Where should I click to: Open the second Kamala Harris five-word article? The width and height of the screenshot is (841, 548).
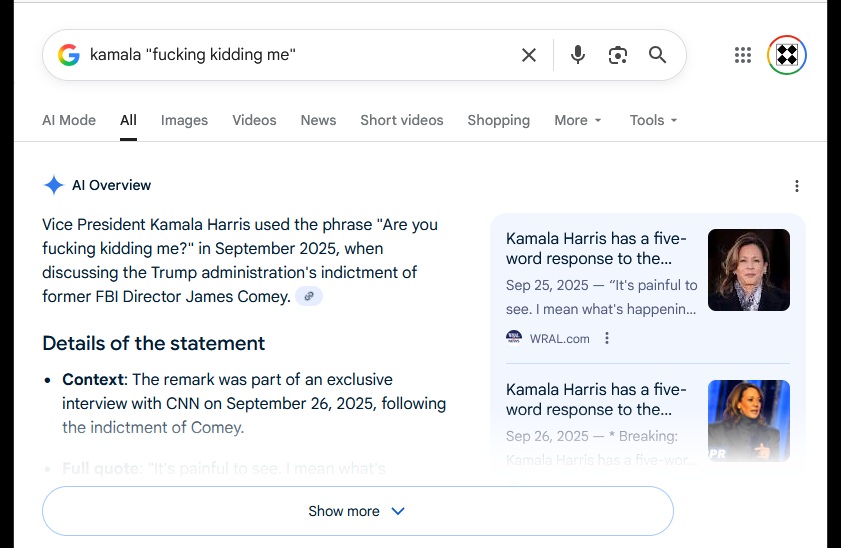596,399
